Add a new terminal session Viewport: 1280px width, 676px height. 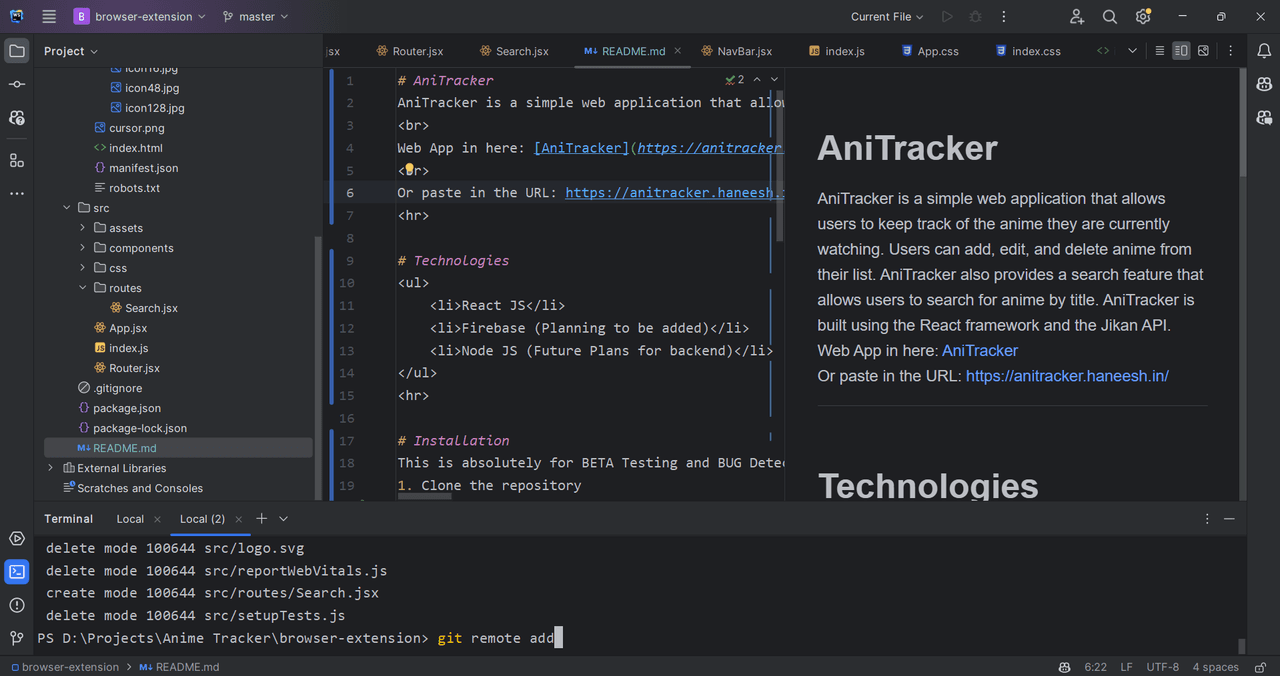click(x=262, y=519)
